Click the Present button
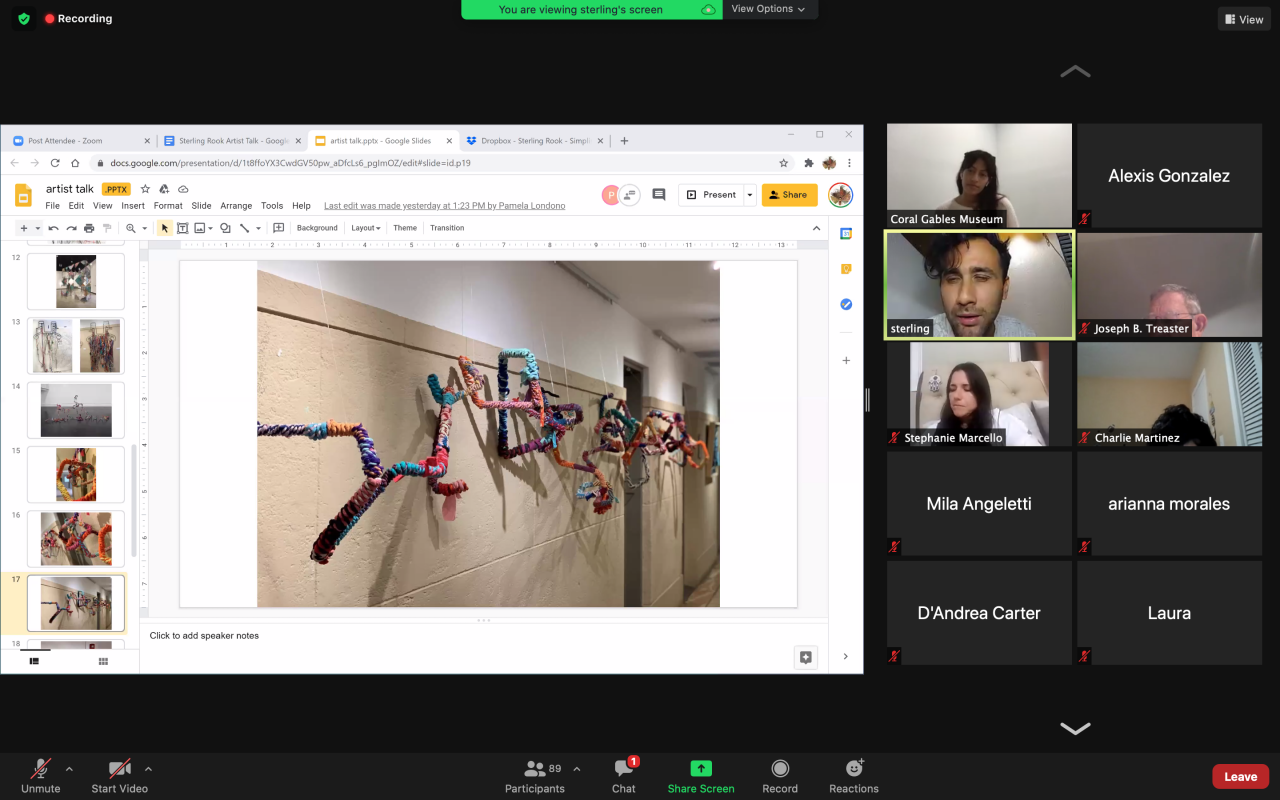Image resolution: width=1280 pixels, height=800 pixels. (711, 195)
